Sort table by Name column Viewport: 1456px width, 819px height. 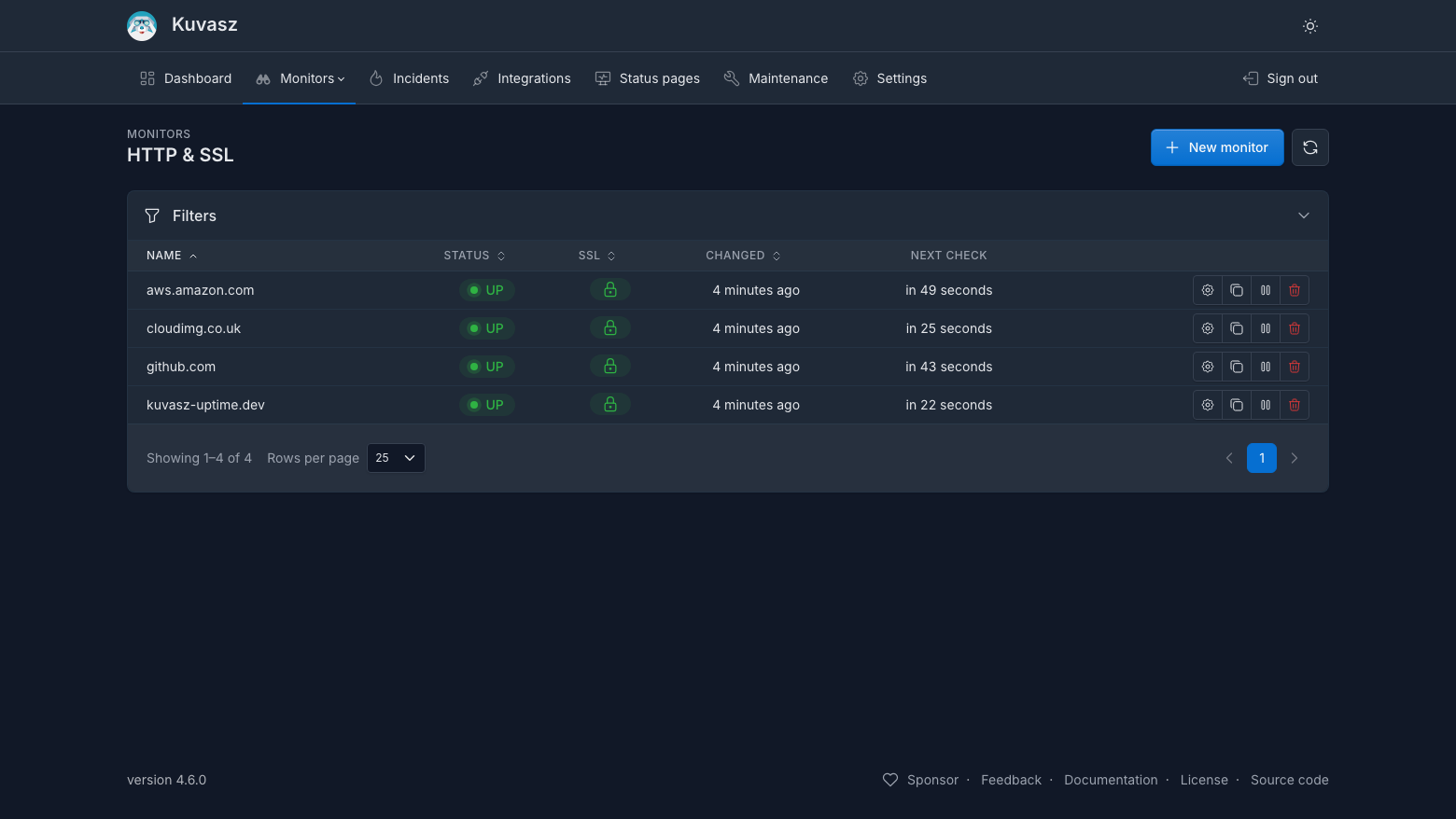click(x=172, y=256)
